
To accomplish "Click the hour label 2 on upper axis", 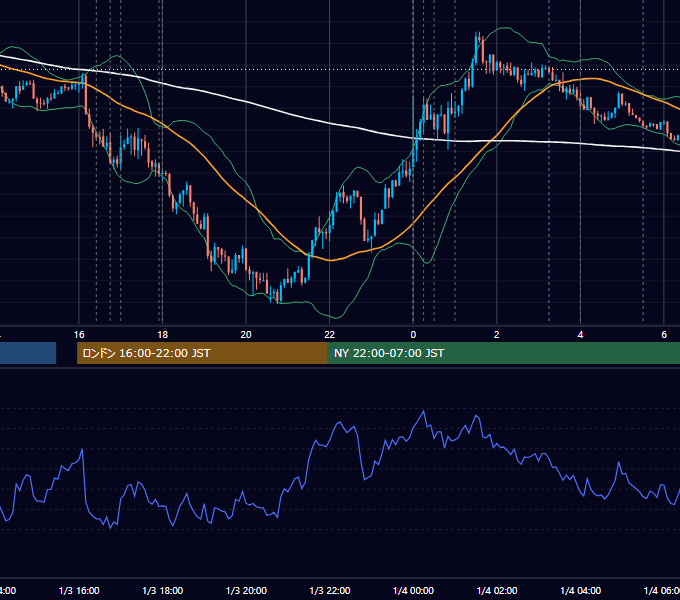I will coord(497,335).
